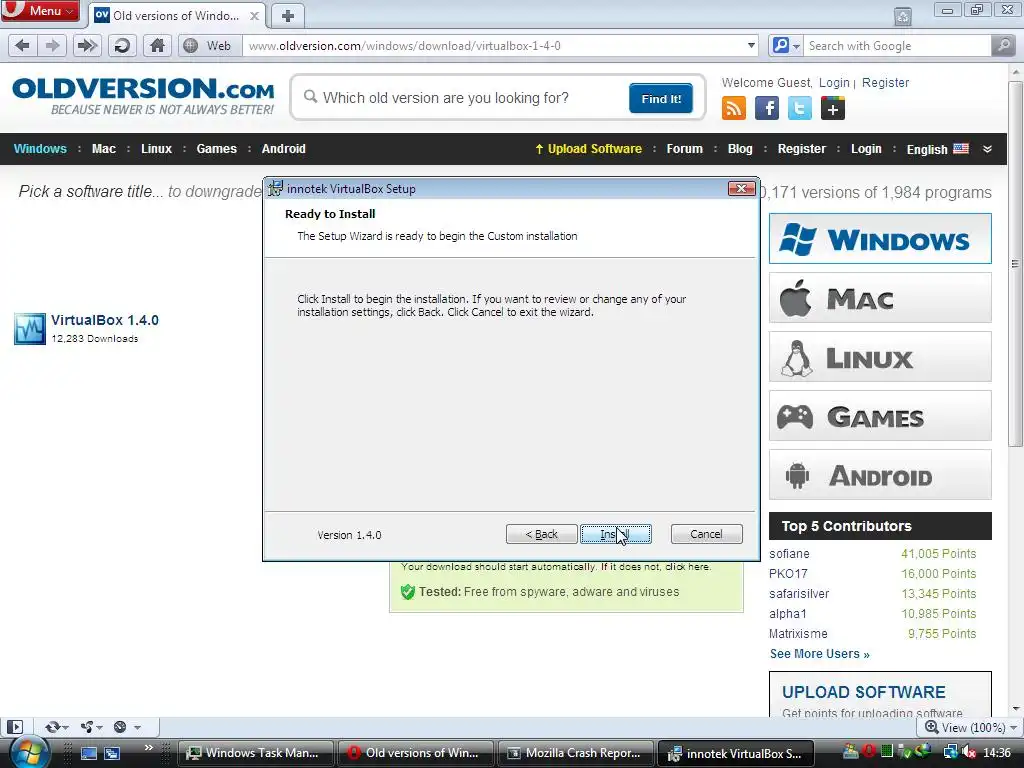The height and width of the screenshot is (768, 1024).
Task: Select Mac in the navigation bar
Action: point(104,149)
